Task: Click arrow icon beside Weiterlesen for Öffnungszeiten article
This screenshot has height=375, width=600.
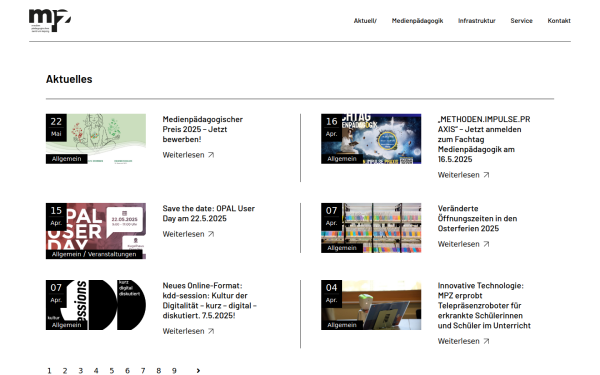Action: pos(486,244)
